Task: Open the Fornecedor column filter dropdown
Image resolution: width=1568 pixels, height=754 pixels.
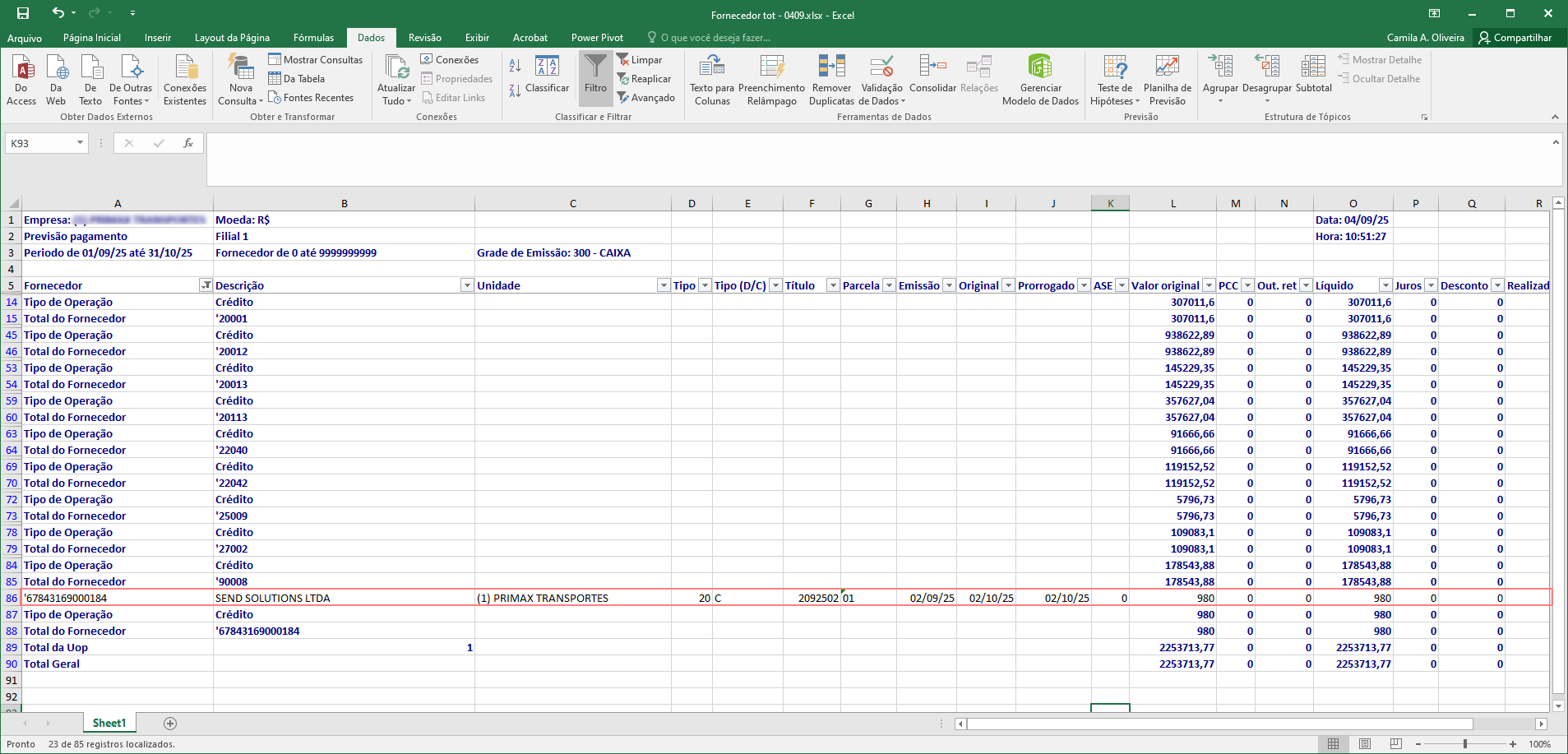Action: click(x=206, y=285)
